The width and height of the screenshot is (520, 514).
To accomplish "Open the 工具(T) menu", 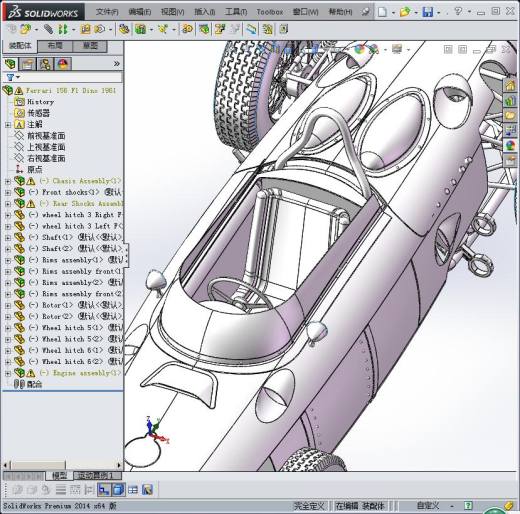I will coord(236,12).
